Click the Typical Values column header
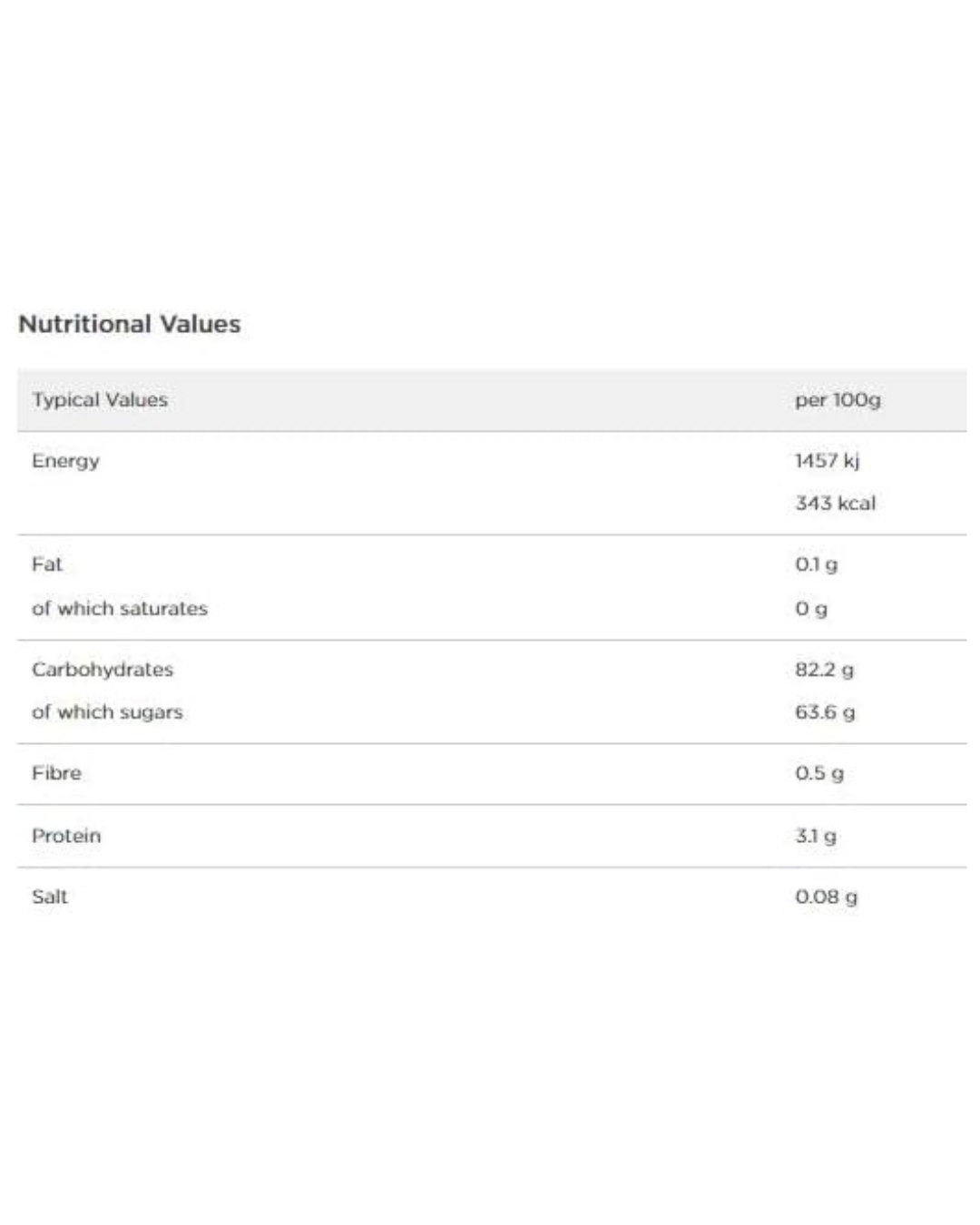980x1225 pixels. [100, 400]
